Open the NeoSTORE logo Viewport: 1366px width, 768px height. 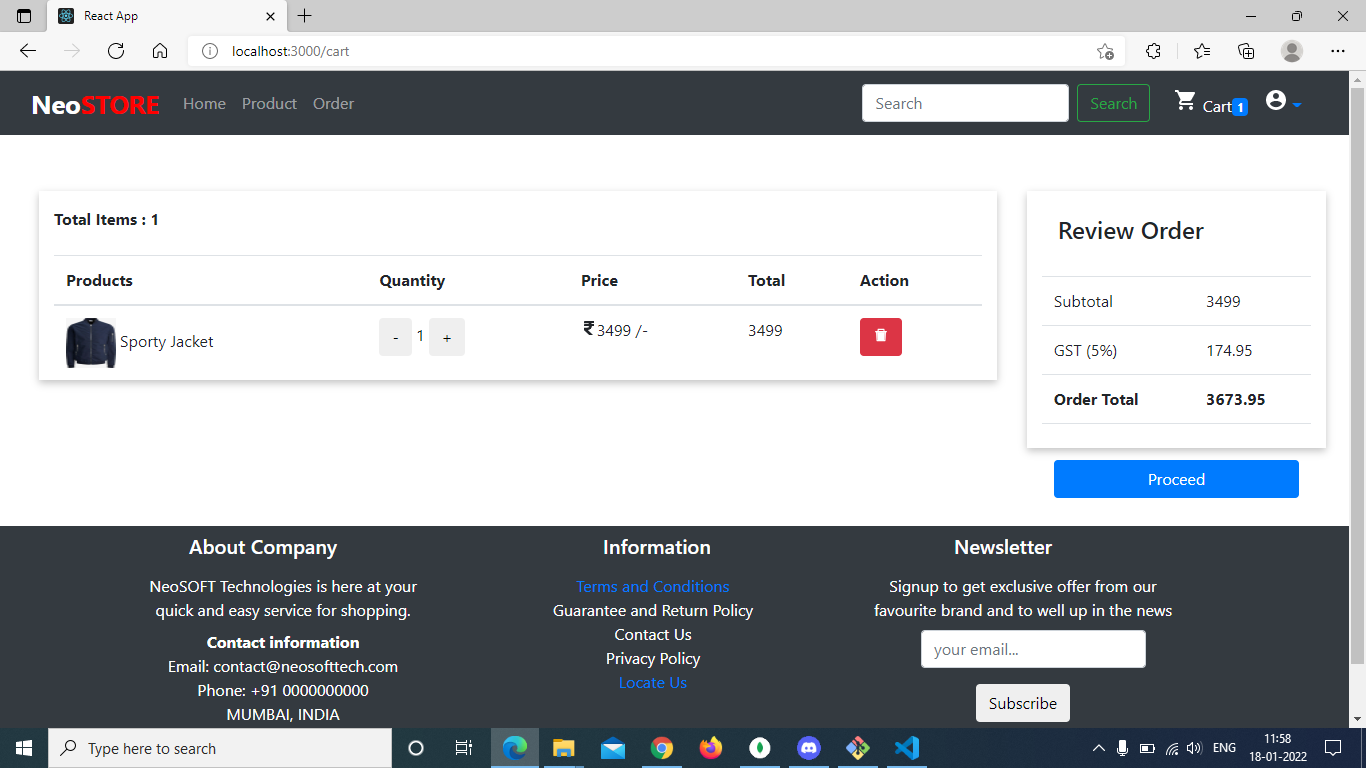[95, 103]
